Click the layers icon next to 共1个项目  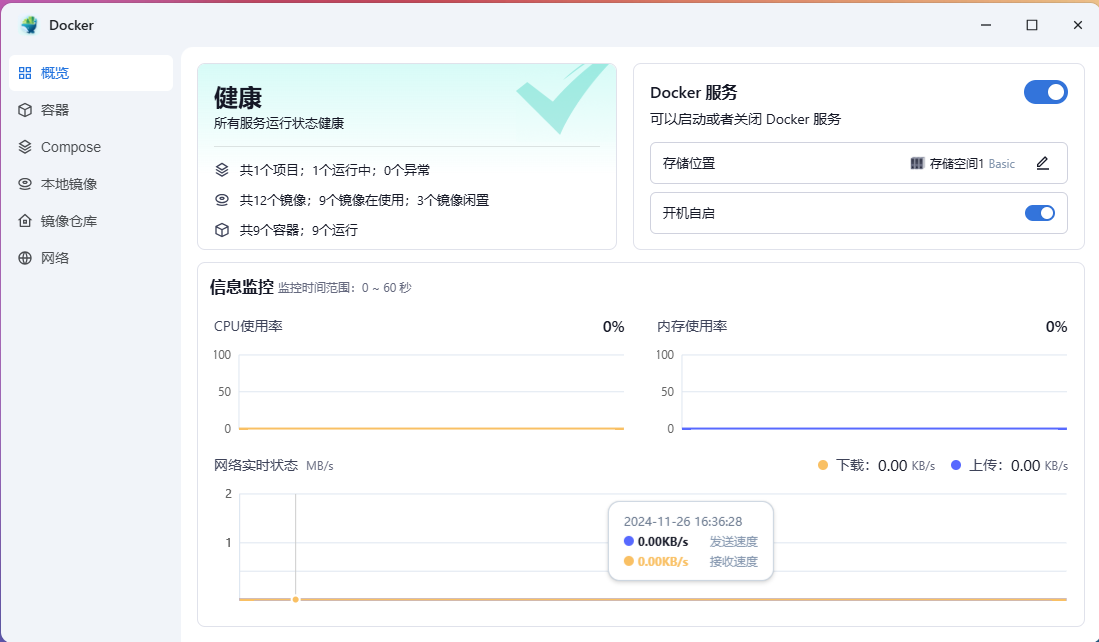[x=222, y=170]
